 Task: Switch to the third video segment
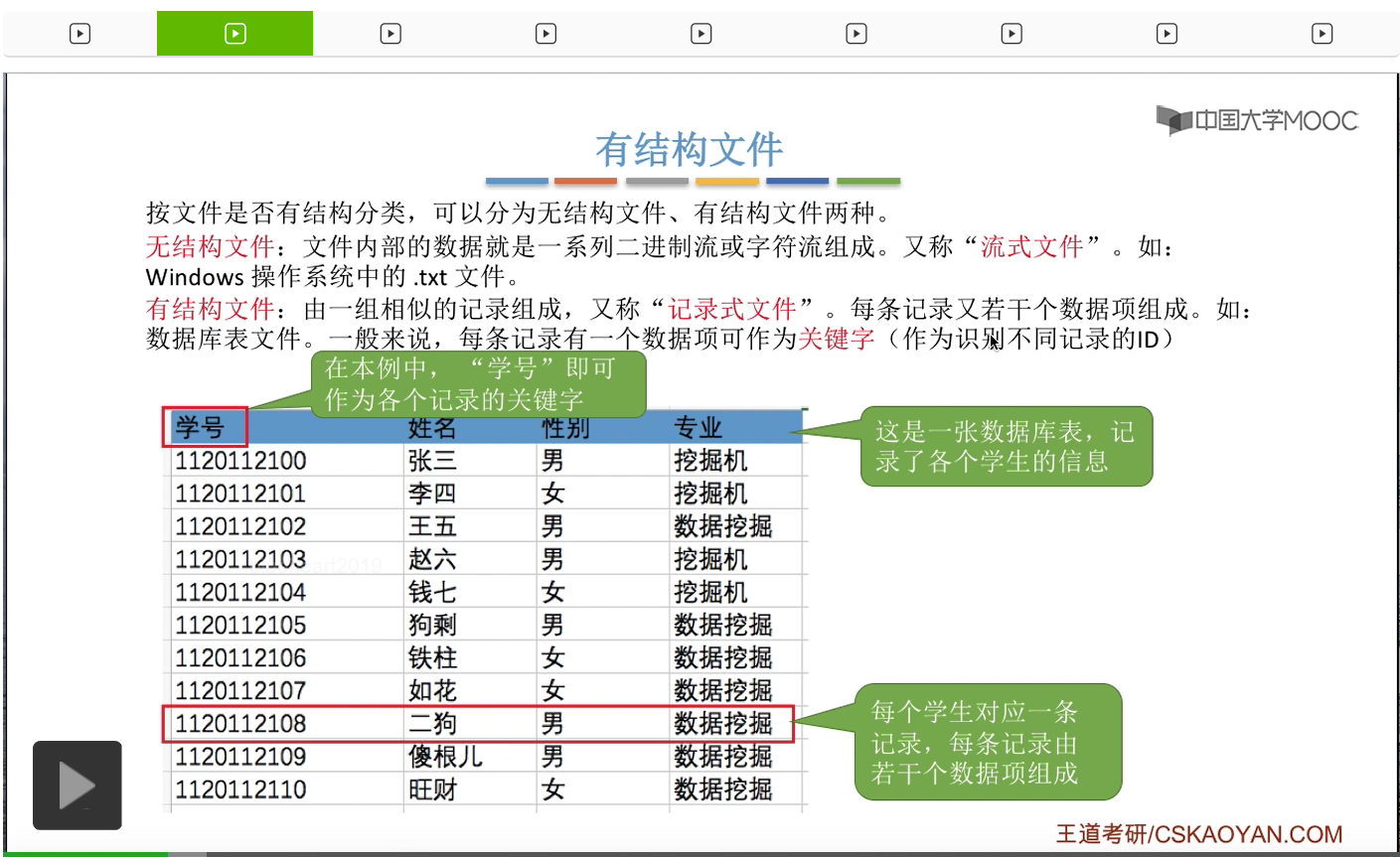coord(390,34)
